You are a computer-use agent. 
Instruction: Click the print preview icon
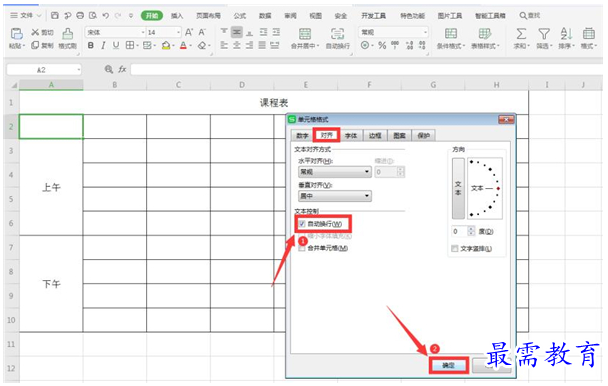(x=93, y=16)
